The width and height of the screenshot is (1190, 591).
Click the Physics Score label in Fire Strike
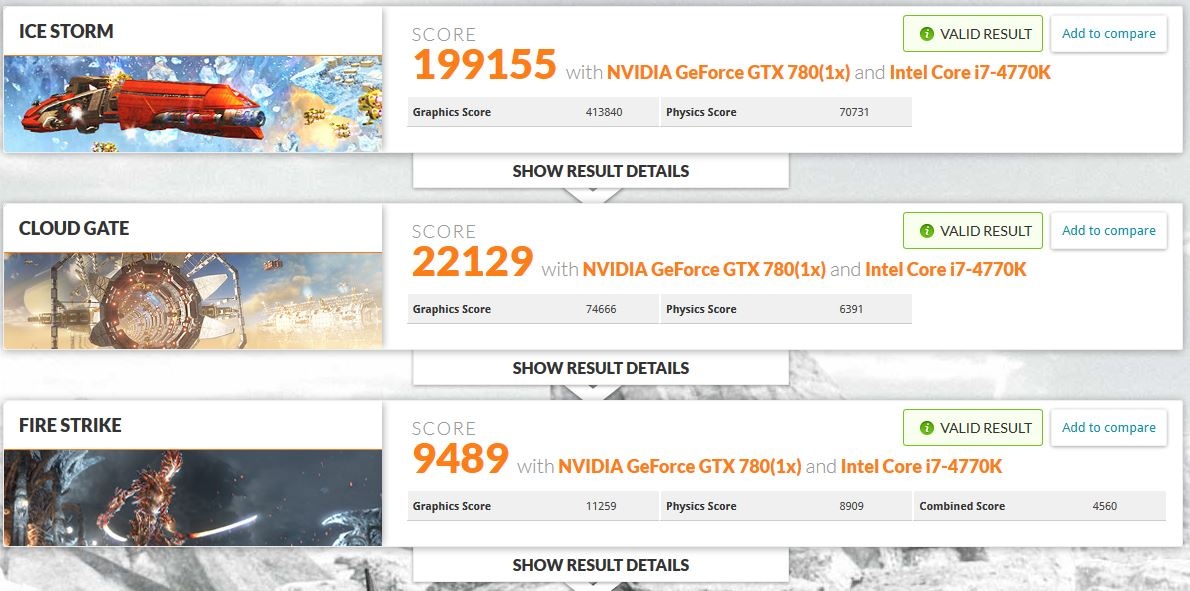tap(701, 506)
